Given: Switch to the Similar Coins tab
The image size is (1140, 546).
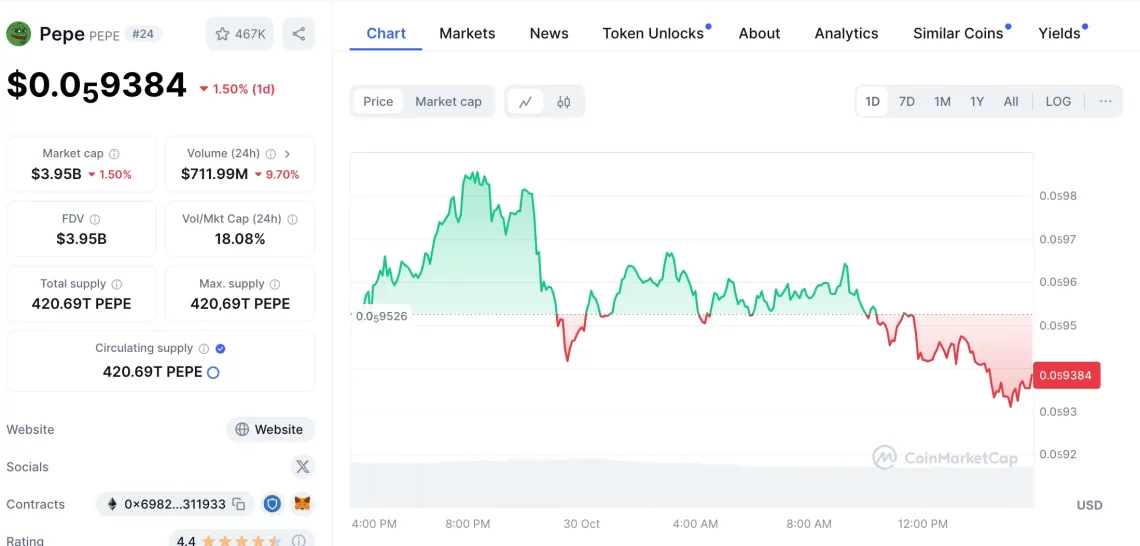Looking at the screenshot, I should pyautogui.click(x=958, y=33).
